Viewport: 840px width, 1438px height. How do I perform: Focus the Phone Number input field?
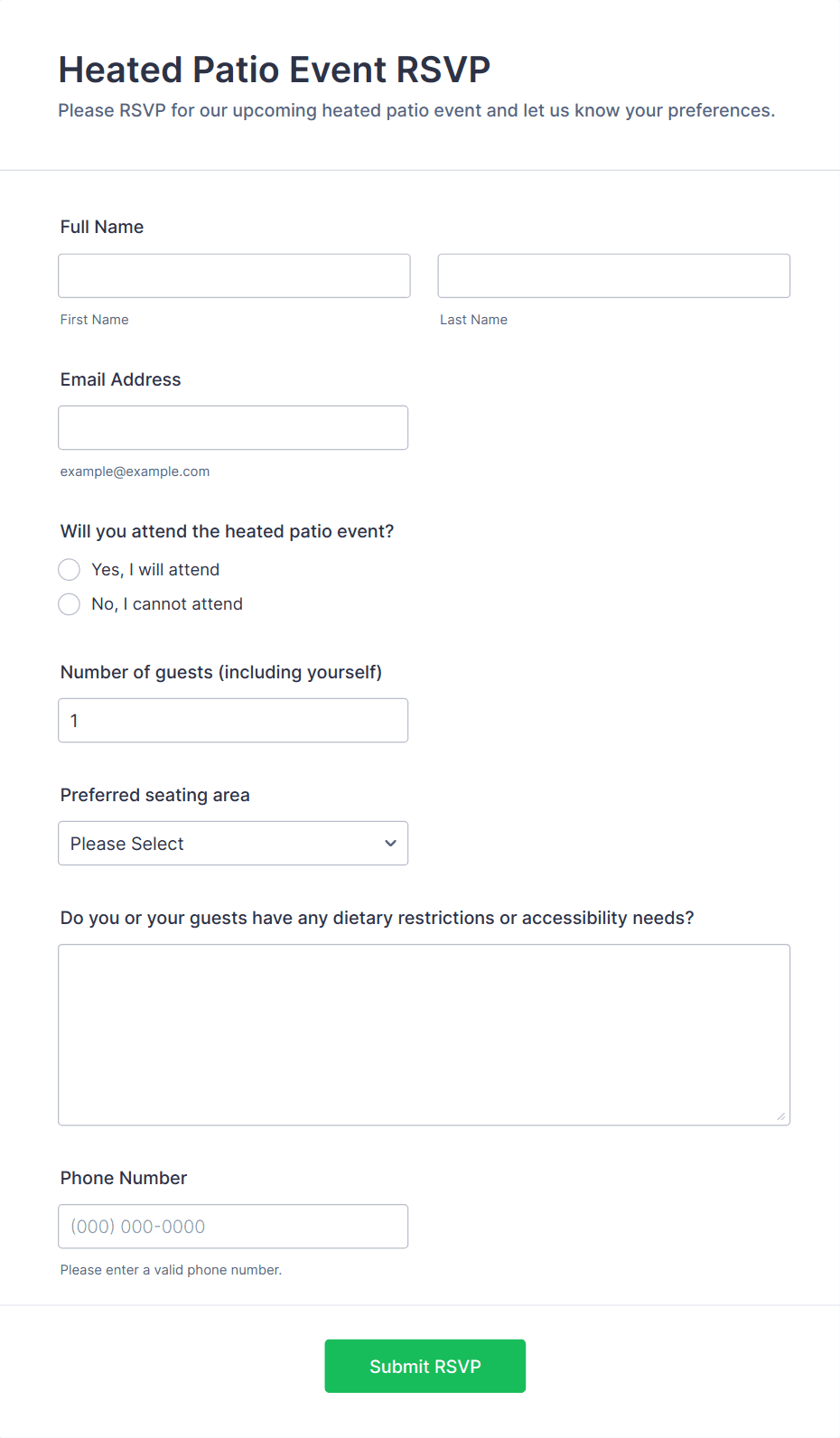coord(232,1227)
